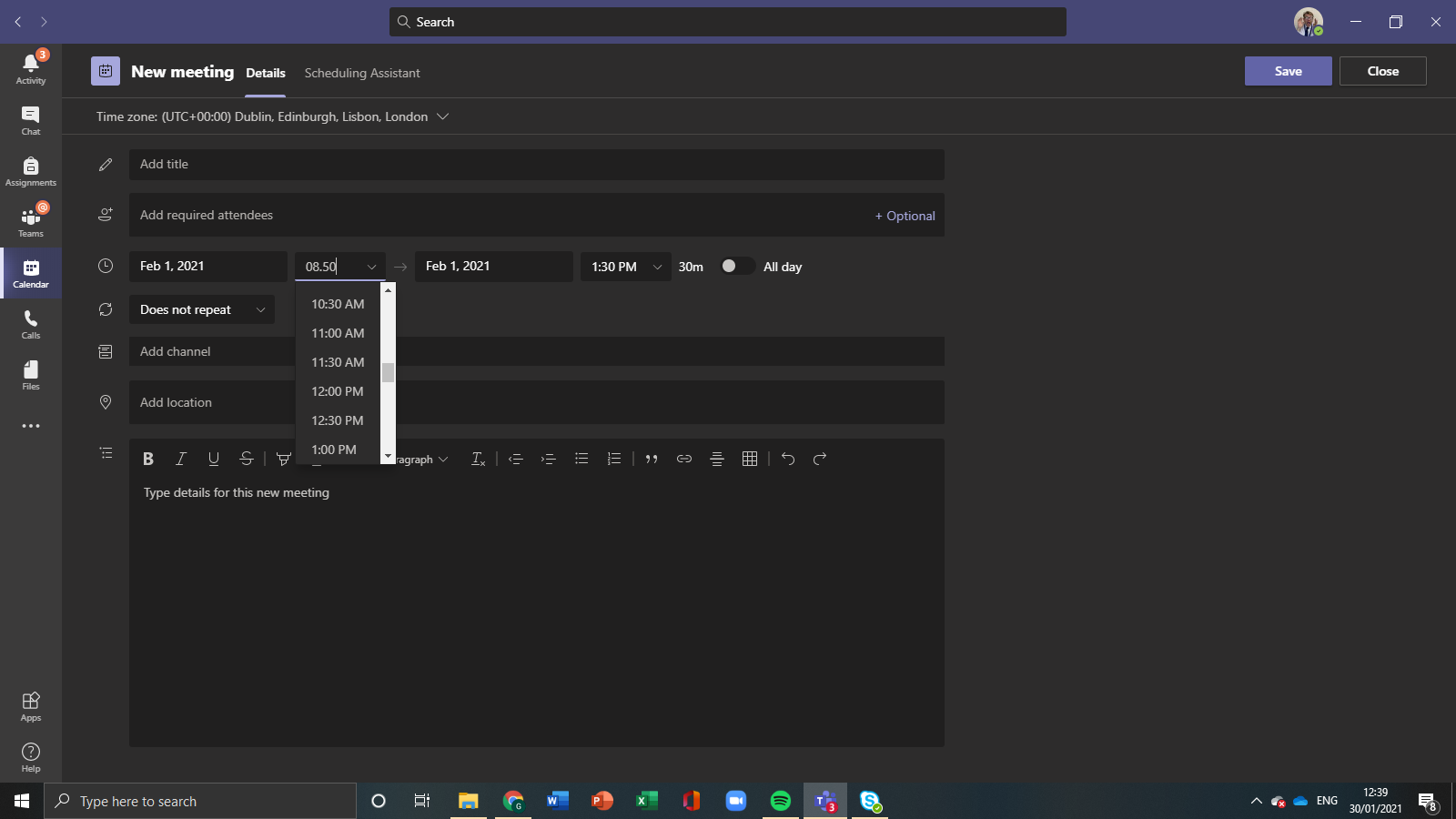This screenshot has width=1456, height=819.
Task: Open Spotify from the taskbar
Action: [x=781, y=801]
